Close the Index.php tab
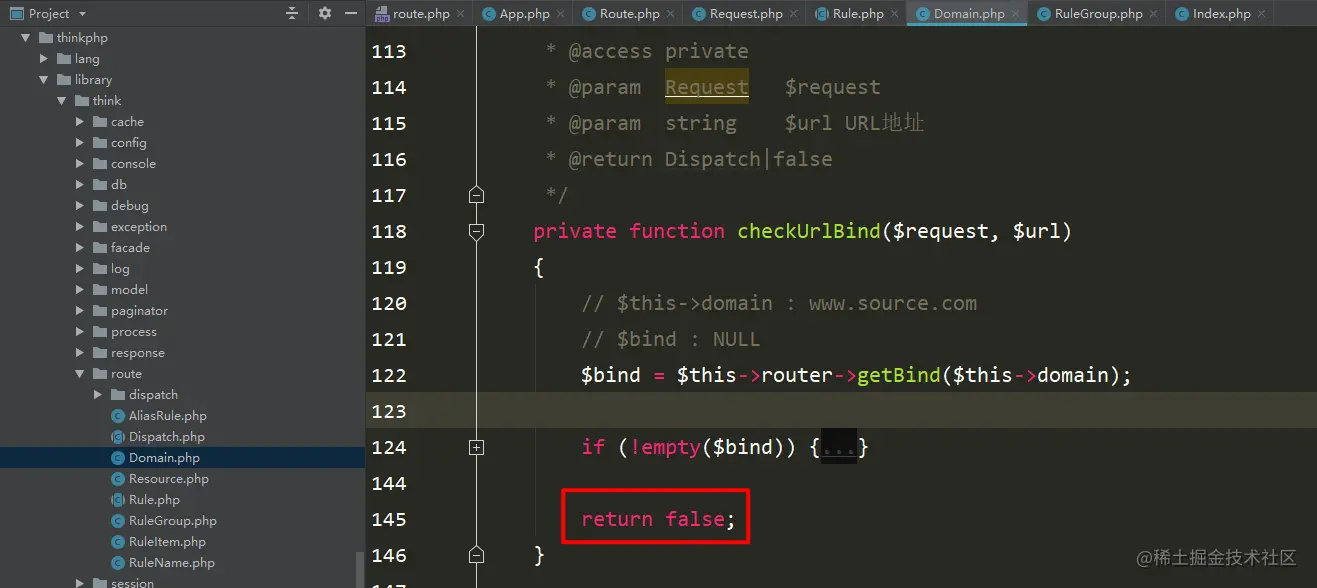Screen dimensions: 1317x588 1262,14
